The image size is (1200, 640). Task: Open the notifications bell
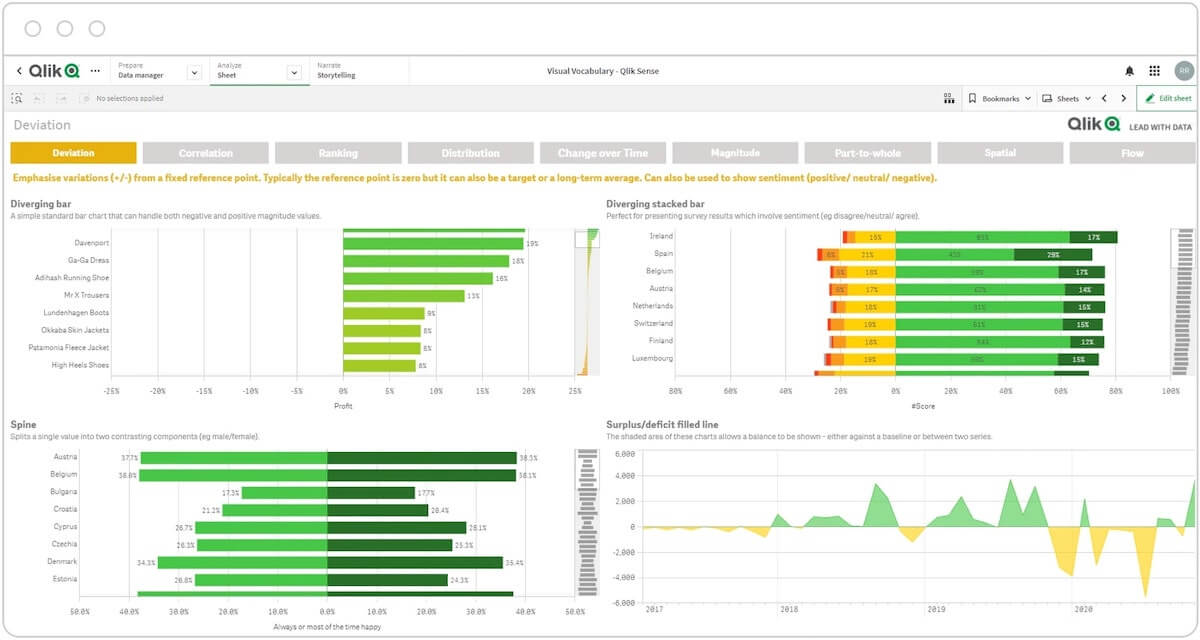[1130, 71]
